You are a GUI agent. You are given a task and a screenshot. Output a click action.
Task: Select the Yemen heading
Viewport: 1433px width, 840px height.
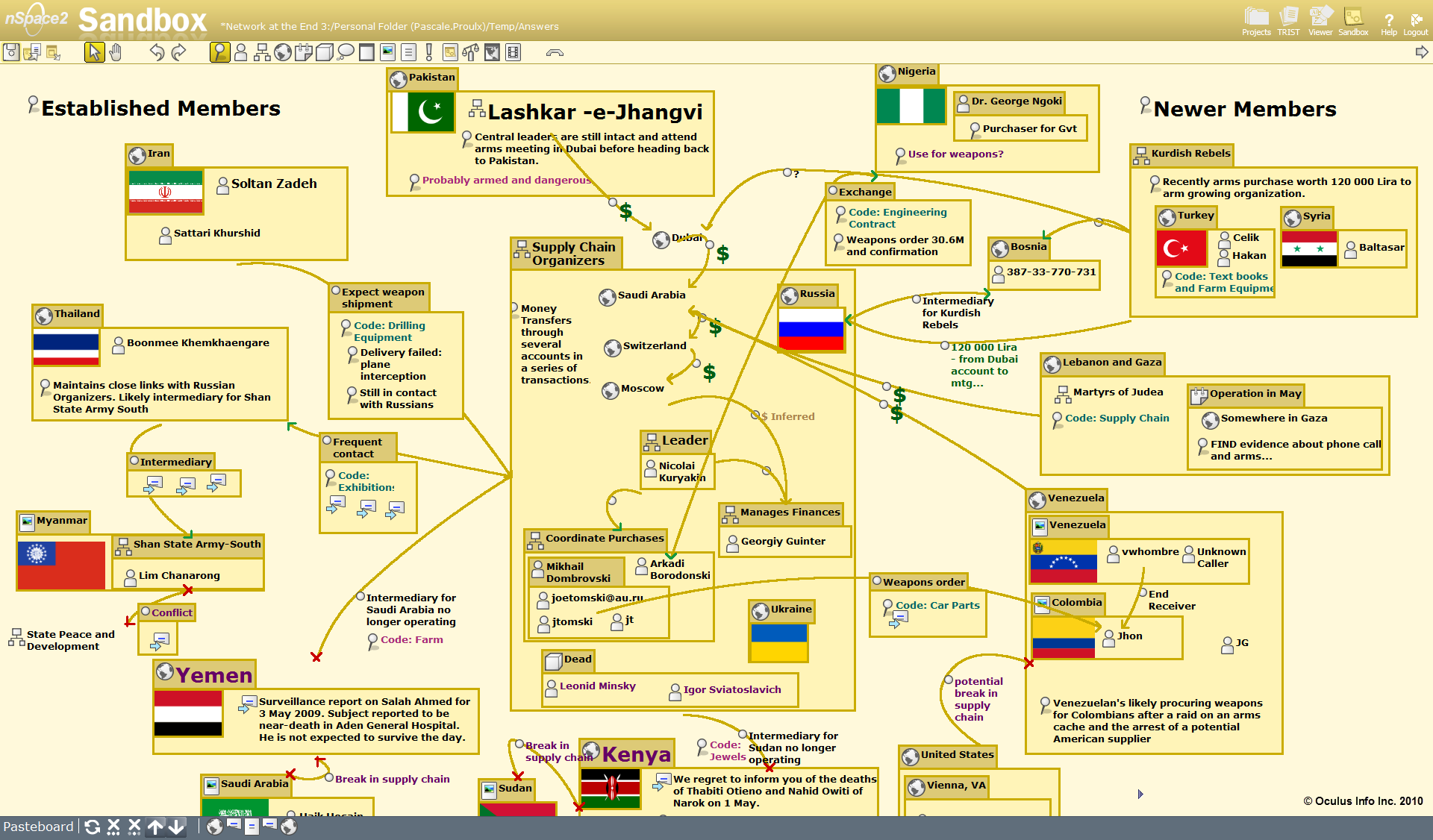click(x=214, y=675)
